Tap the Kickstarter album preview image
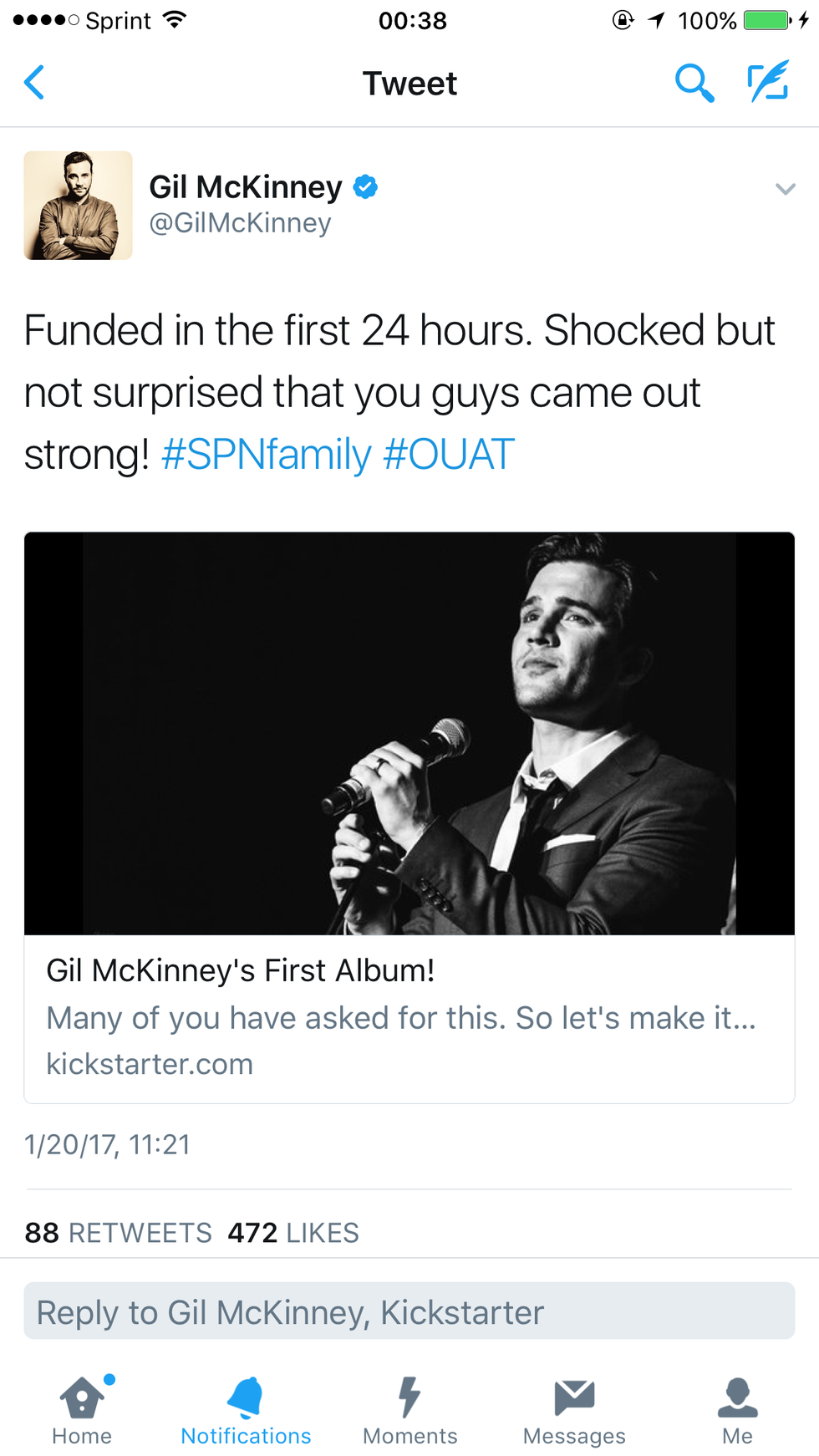The image size is (819, 1456). point(409,733)
